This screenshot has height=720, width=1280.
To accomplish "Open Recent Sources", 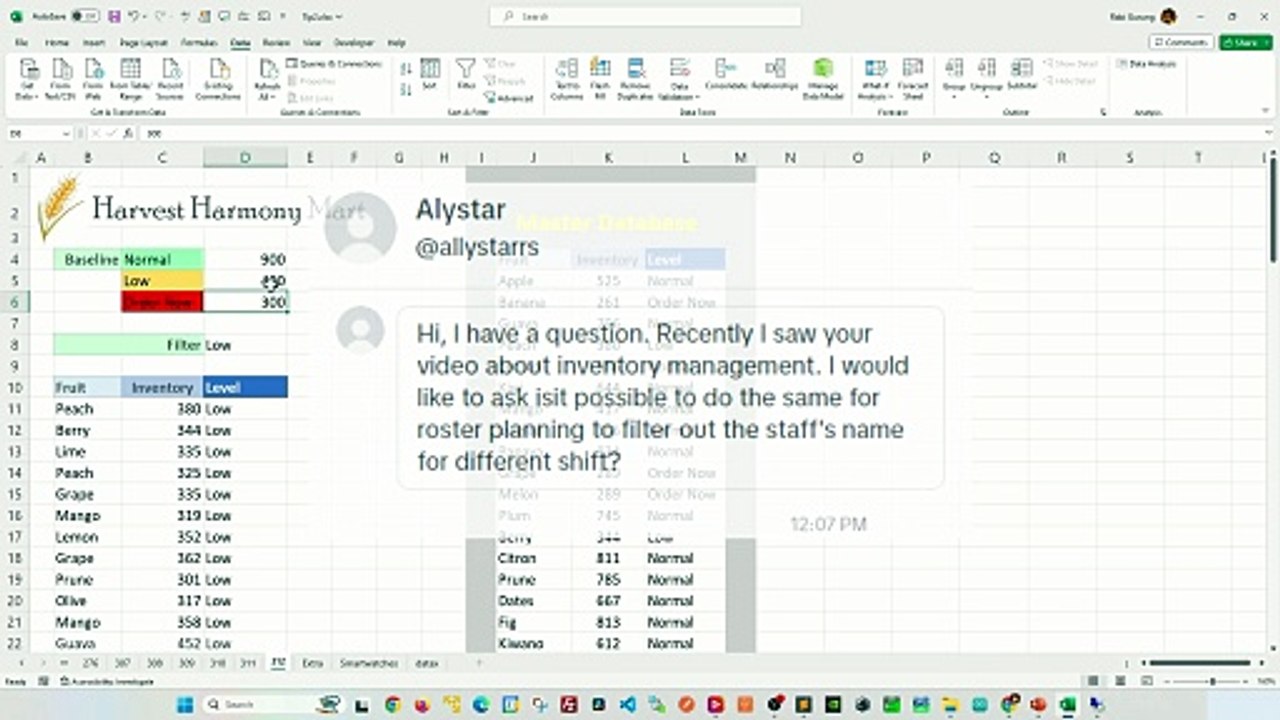I will 171,79.
